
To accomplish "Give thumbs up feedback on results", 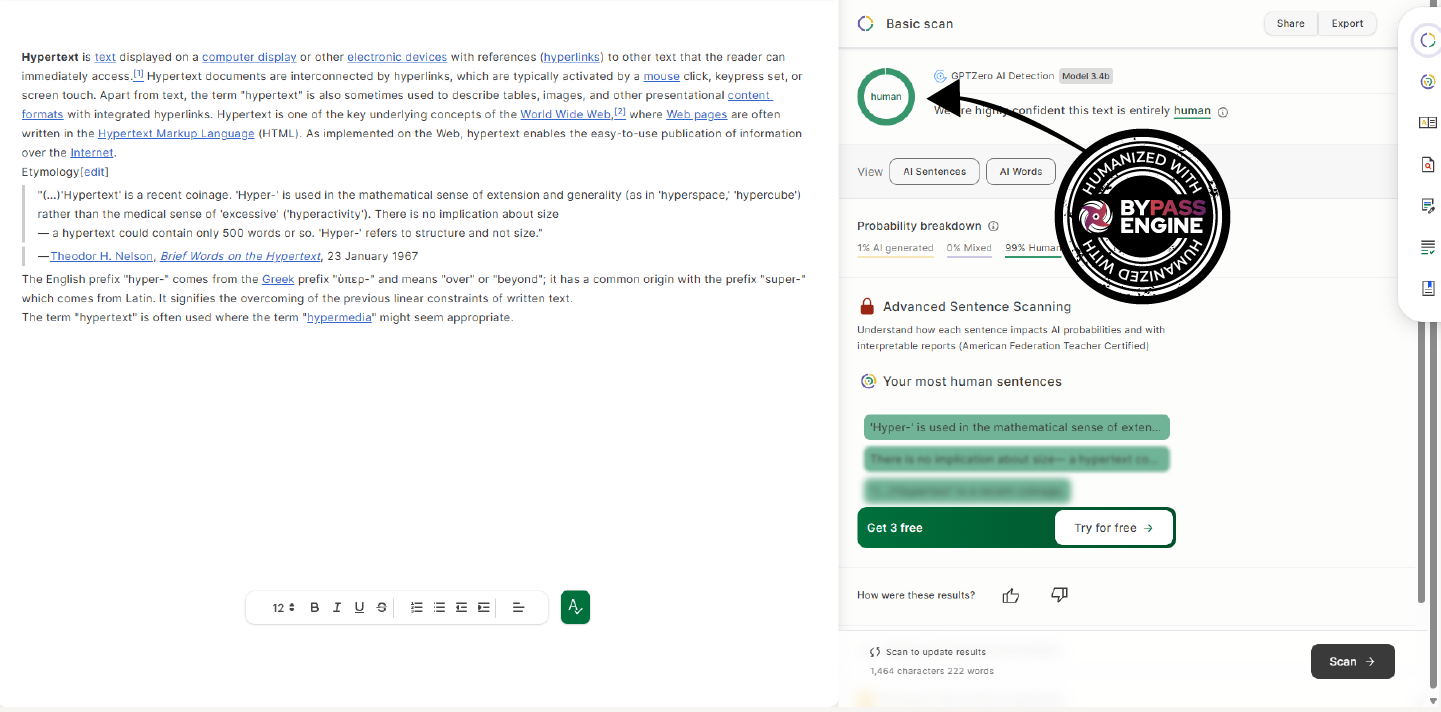I will click(x=1010, y=595).
